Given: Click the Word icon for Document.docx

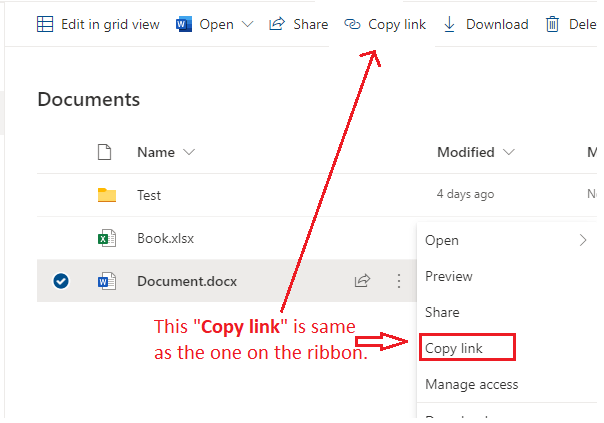Looking at the screenshot, I should click(x=107, y=281).
